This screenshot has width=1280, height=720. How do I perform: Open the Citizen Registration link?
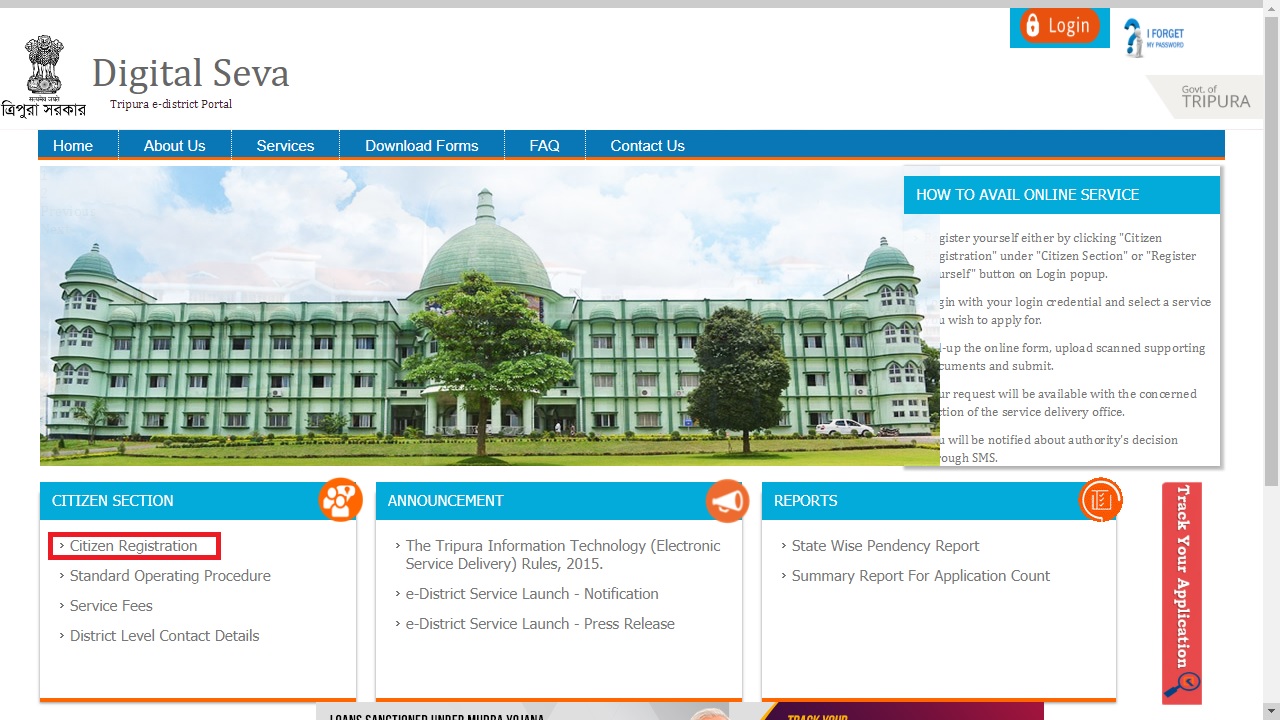(x=133, y=546)
